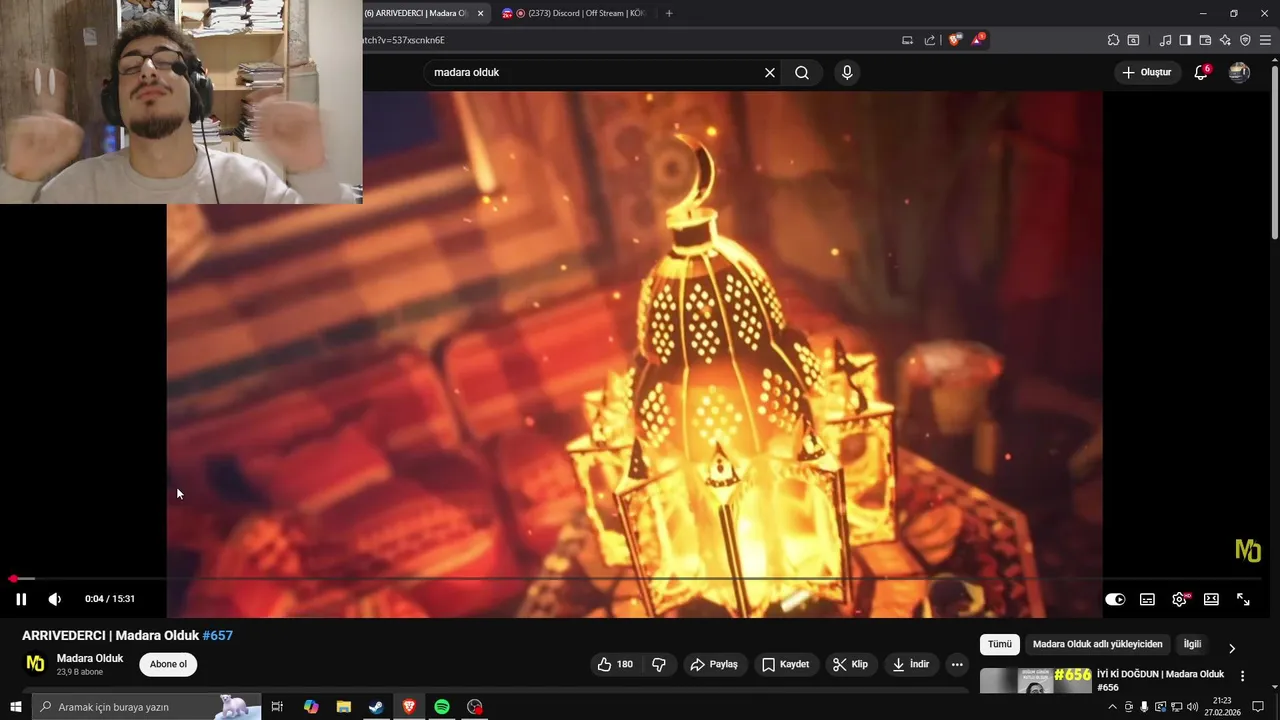Show more filter chips with the right arrow
The height and width of the screenshot is (720, 1280).
tap(1232, 648)
